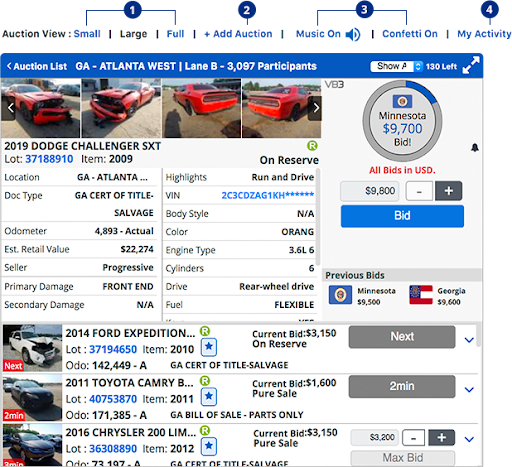Click green R badge on Dodge Challenger
Viewport: 512px width, 467px height.
(312, 146)
